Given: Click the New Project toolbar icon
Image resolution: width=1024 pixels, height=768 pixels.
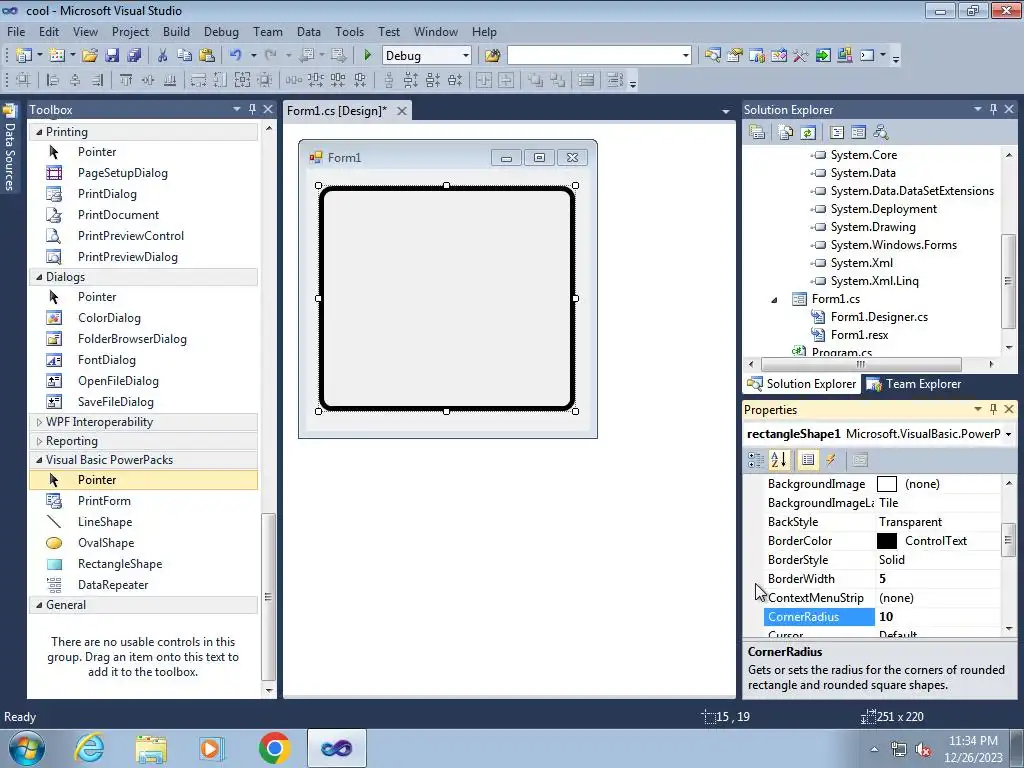Looking at the screenshot, I should tap(24, 56).
